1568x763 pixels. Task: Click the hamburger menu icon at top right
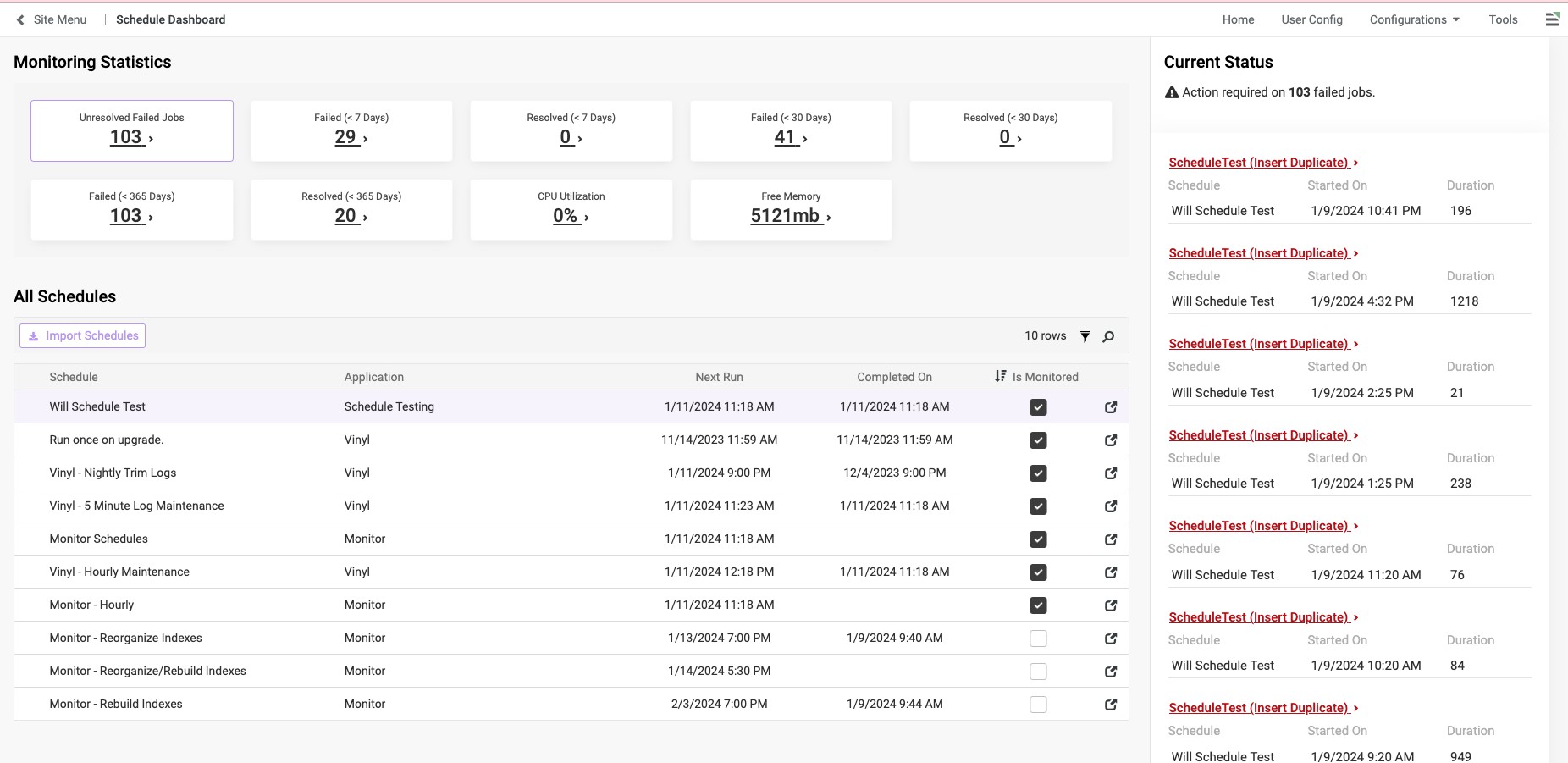coord(1552,19)
